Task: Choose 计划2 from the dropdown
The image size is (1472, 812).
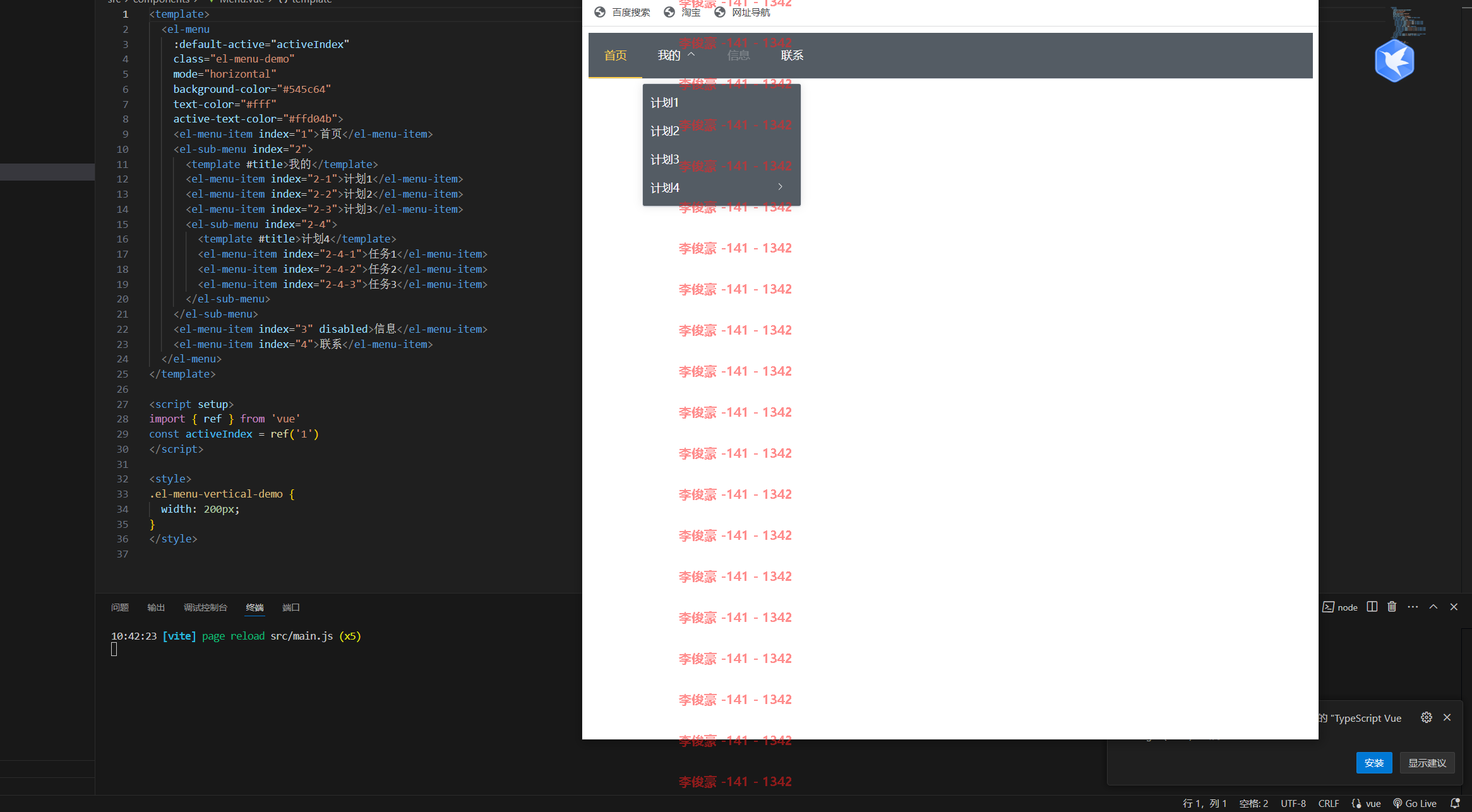Action: [x=722, y=131]
